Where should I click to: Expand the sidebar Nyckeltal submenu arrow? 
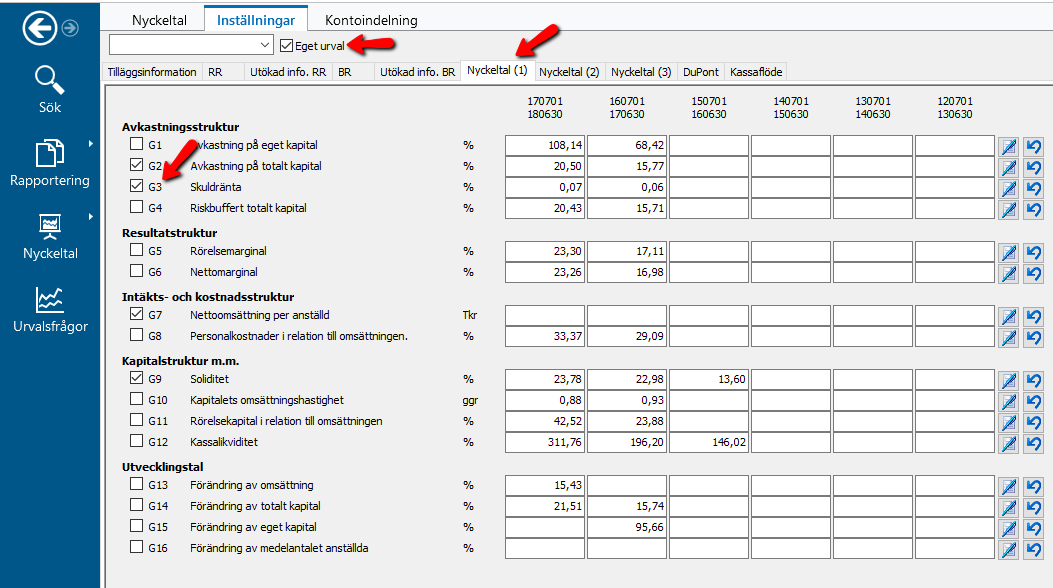(x=90, y=217)
